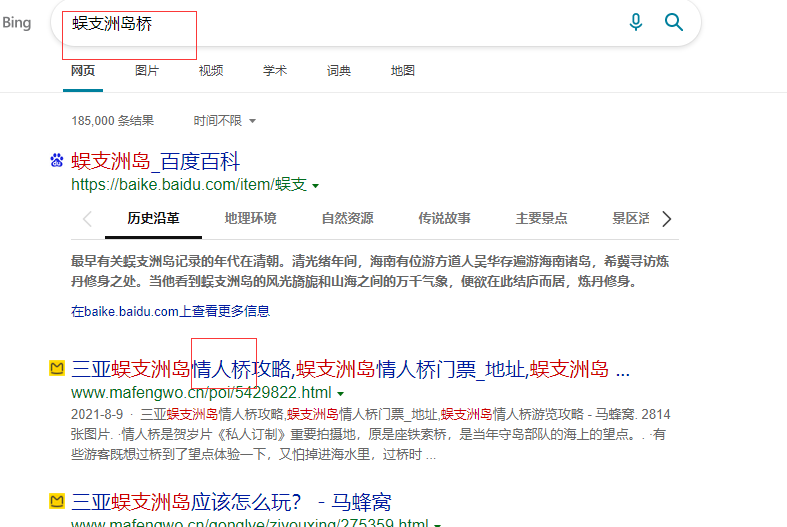This screenshot has width=787, height=527.
Task: Select the 历史沿革 section tab
Action: click(153, 218)
